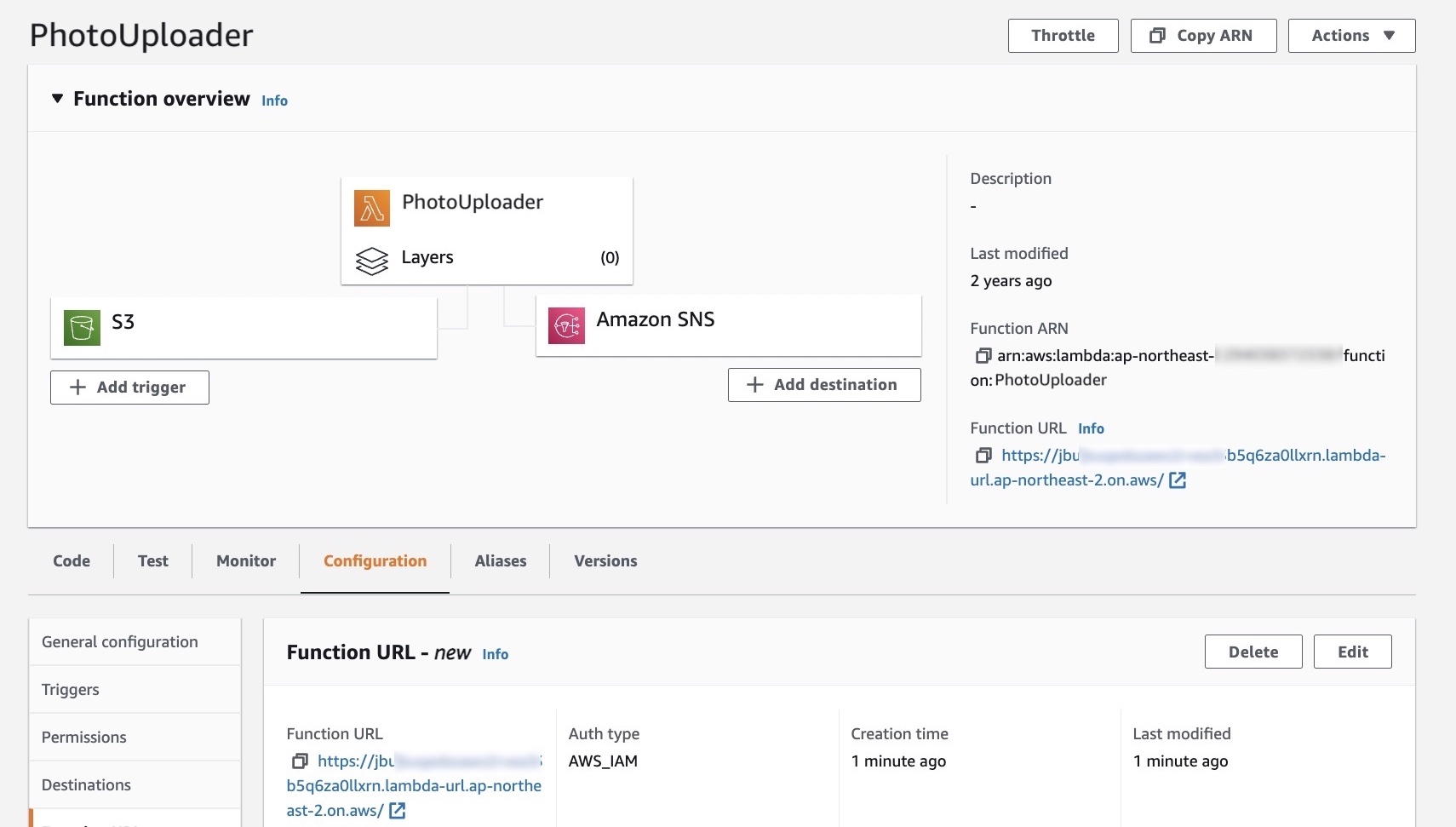Select Triggers in the configuration sidebar
1456x827 pixels.
coord(71,689)
